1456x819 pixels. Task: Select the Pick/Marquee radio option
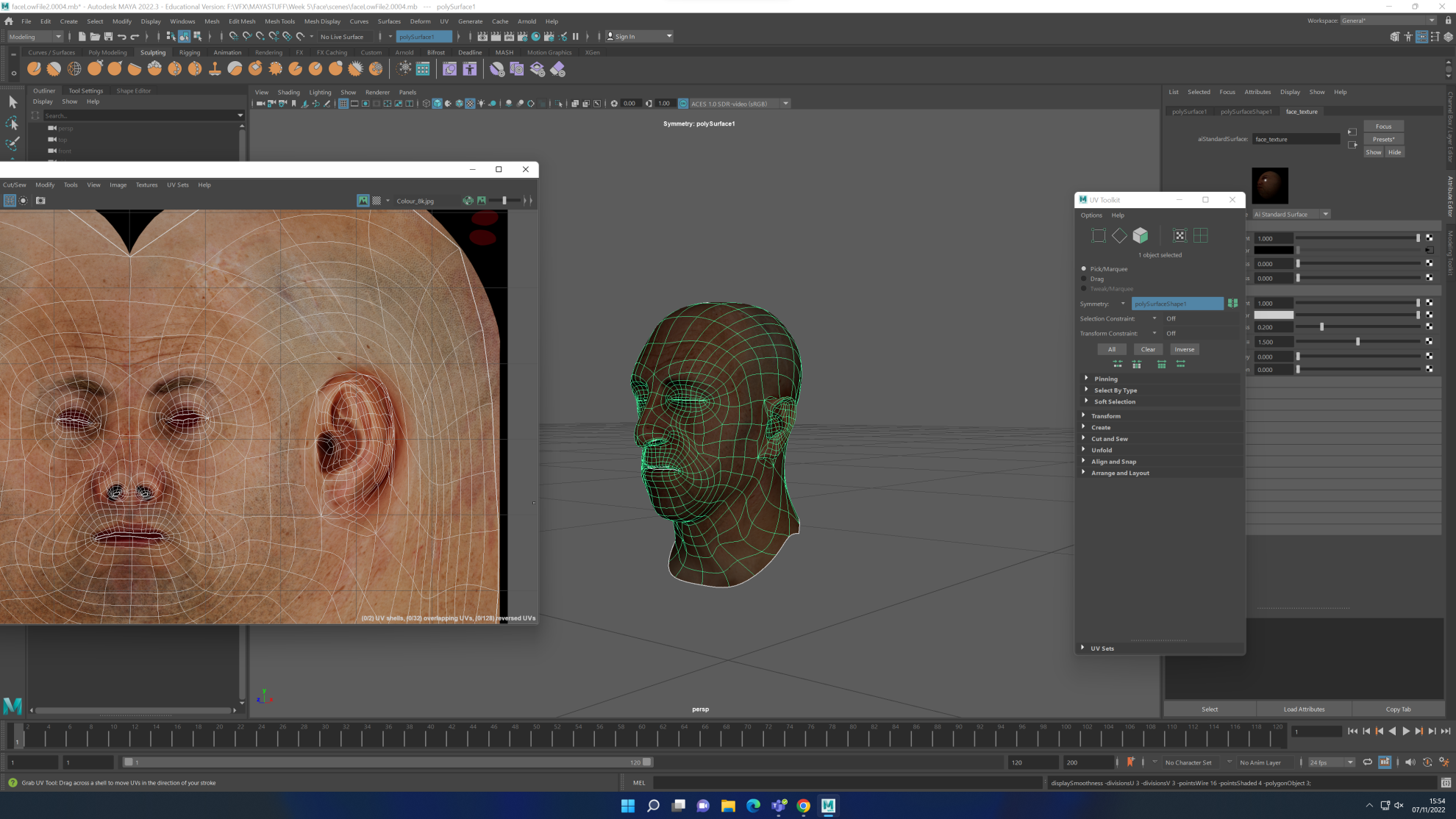coord(1084,268)
